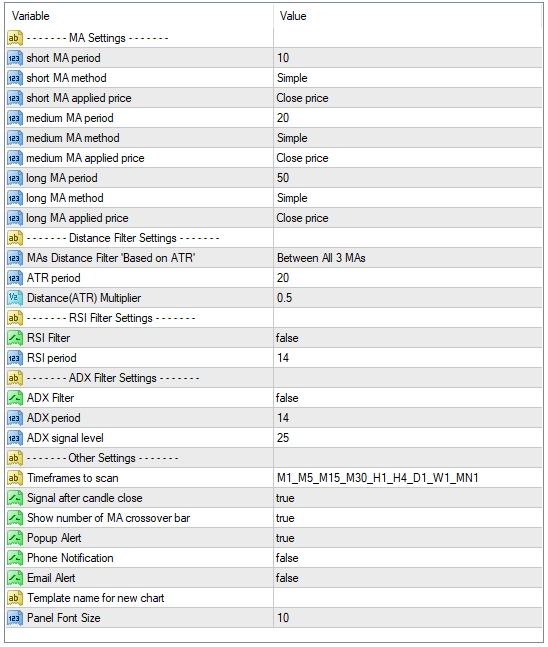Select the 'Show number of MA crossover bar' label

109,518
